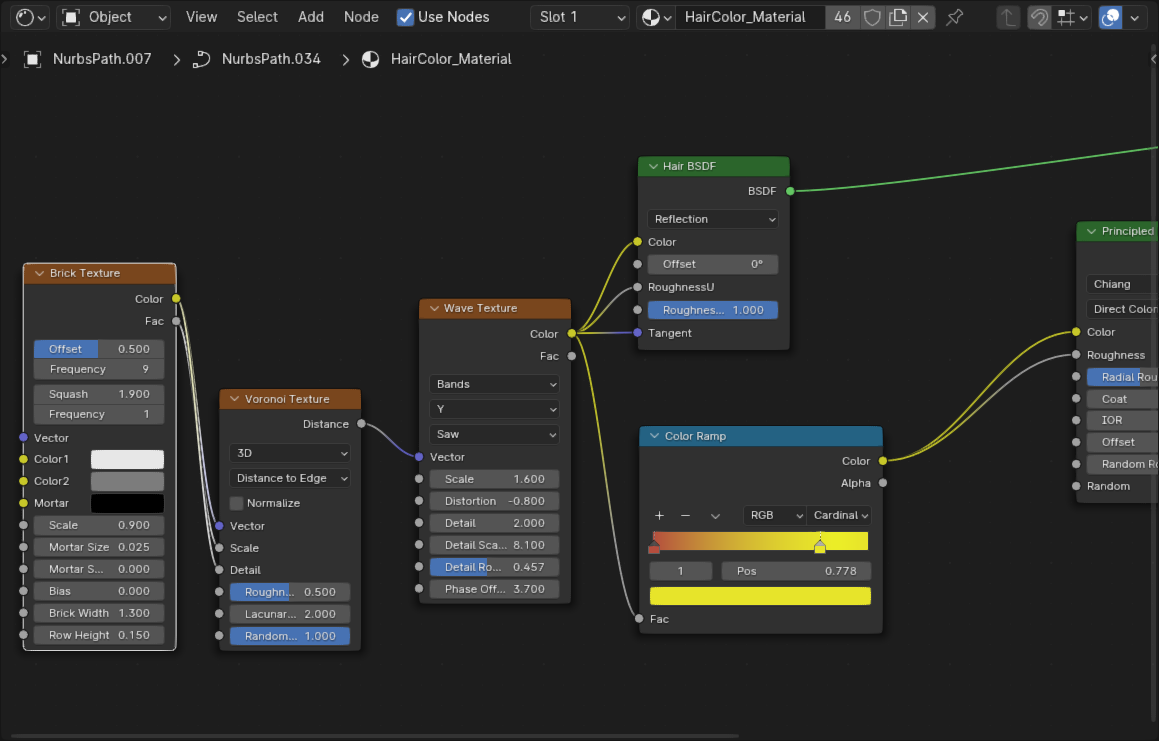
Task: Browse materials via sphere icon
Action: click(x=656, y=17)
